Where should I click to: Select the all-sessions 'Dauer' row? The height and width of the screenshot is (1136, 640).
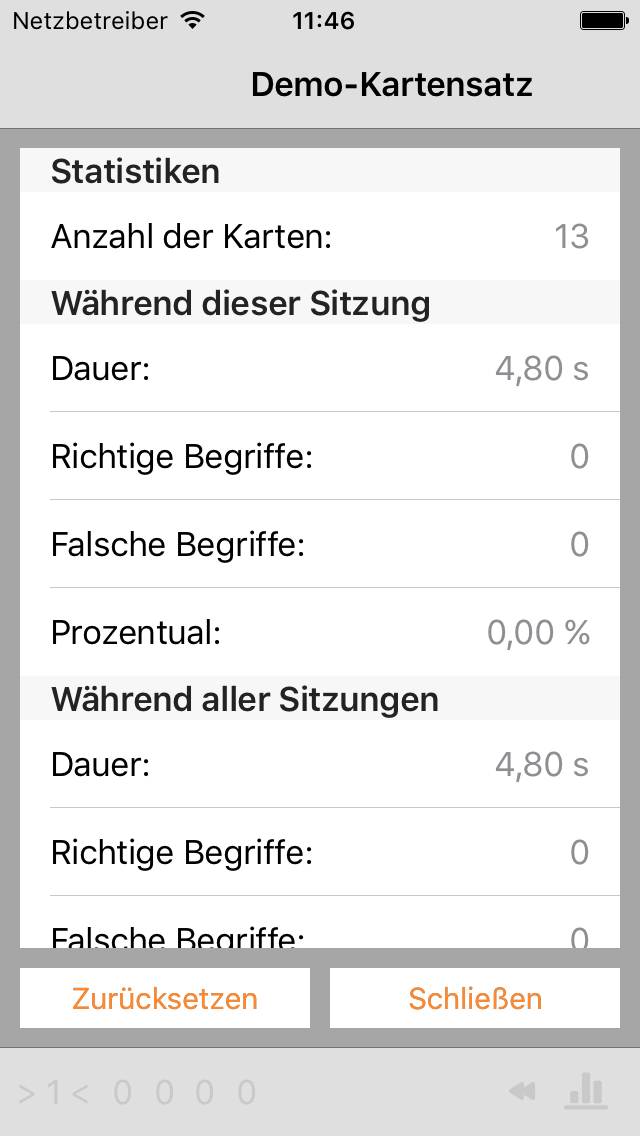[x=320, y=764]
